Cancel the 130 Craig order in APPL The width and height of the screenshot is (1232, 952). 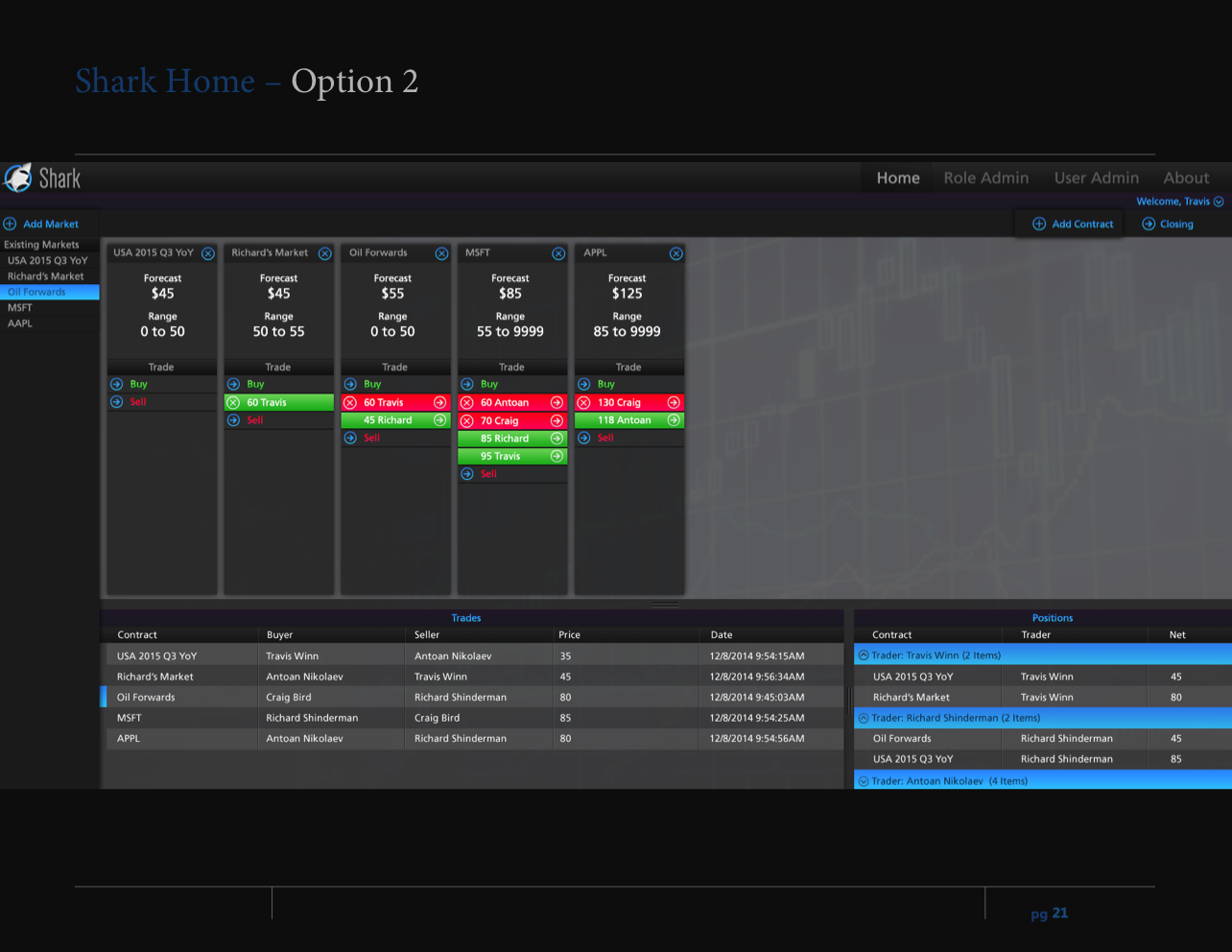tap(583, 403)
